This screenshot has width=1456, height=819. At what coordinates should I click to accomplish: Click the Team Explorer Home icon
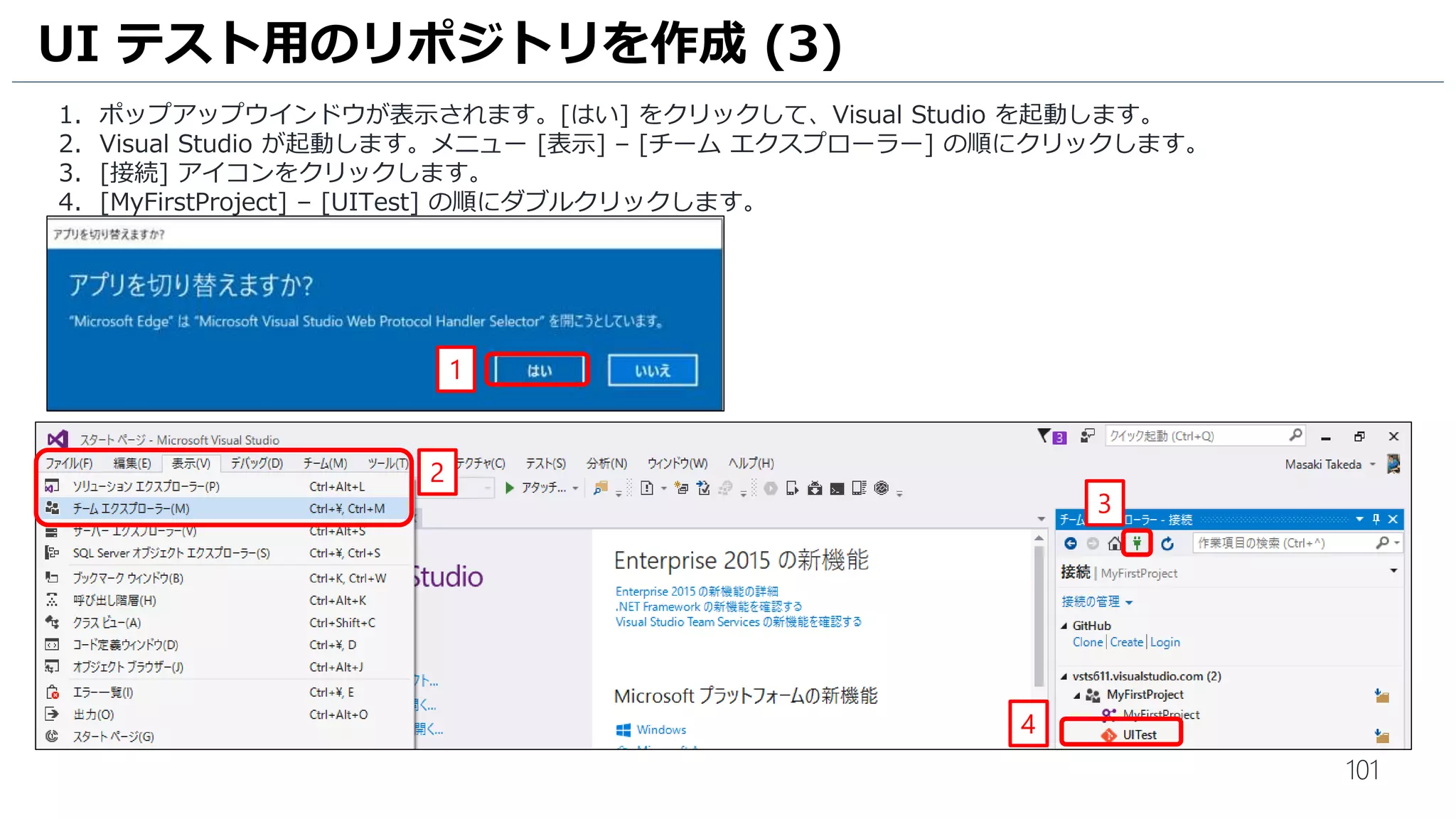1114,544
